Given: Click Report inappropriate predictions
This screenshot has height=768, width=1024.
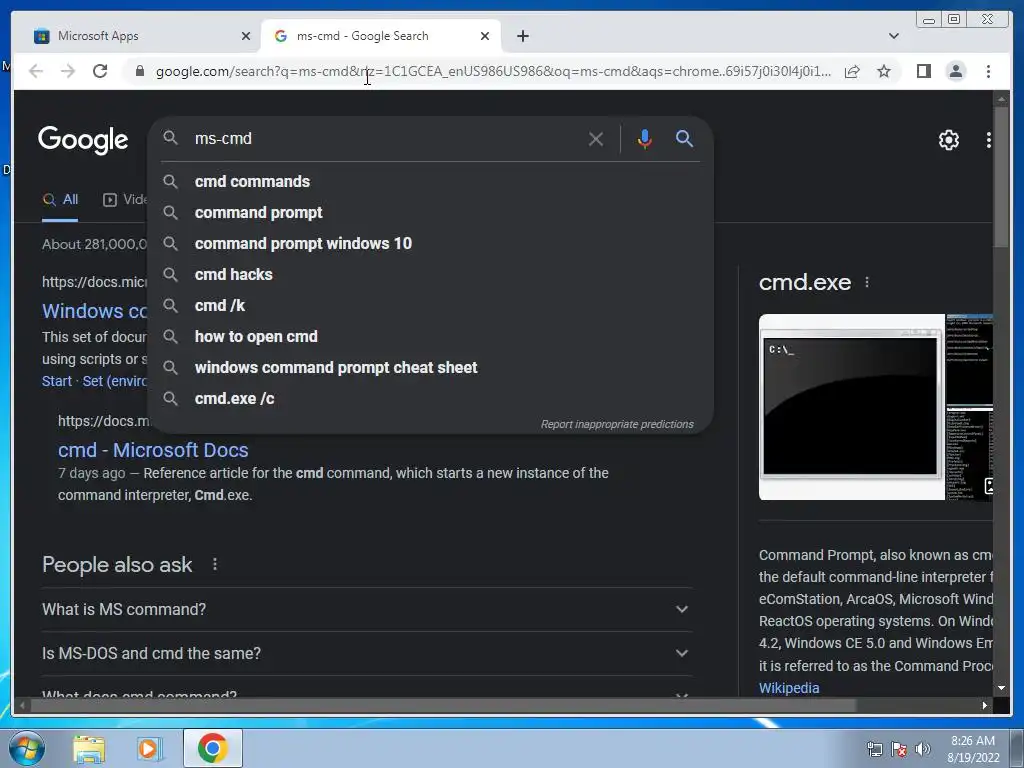Looking at the screenshot, I should [617, 424].
